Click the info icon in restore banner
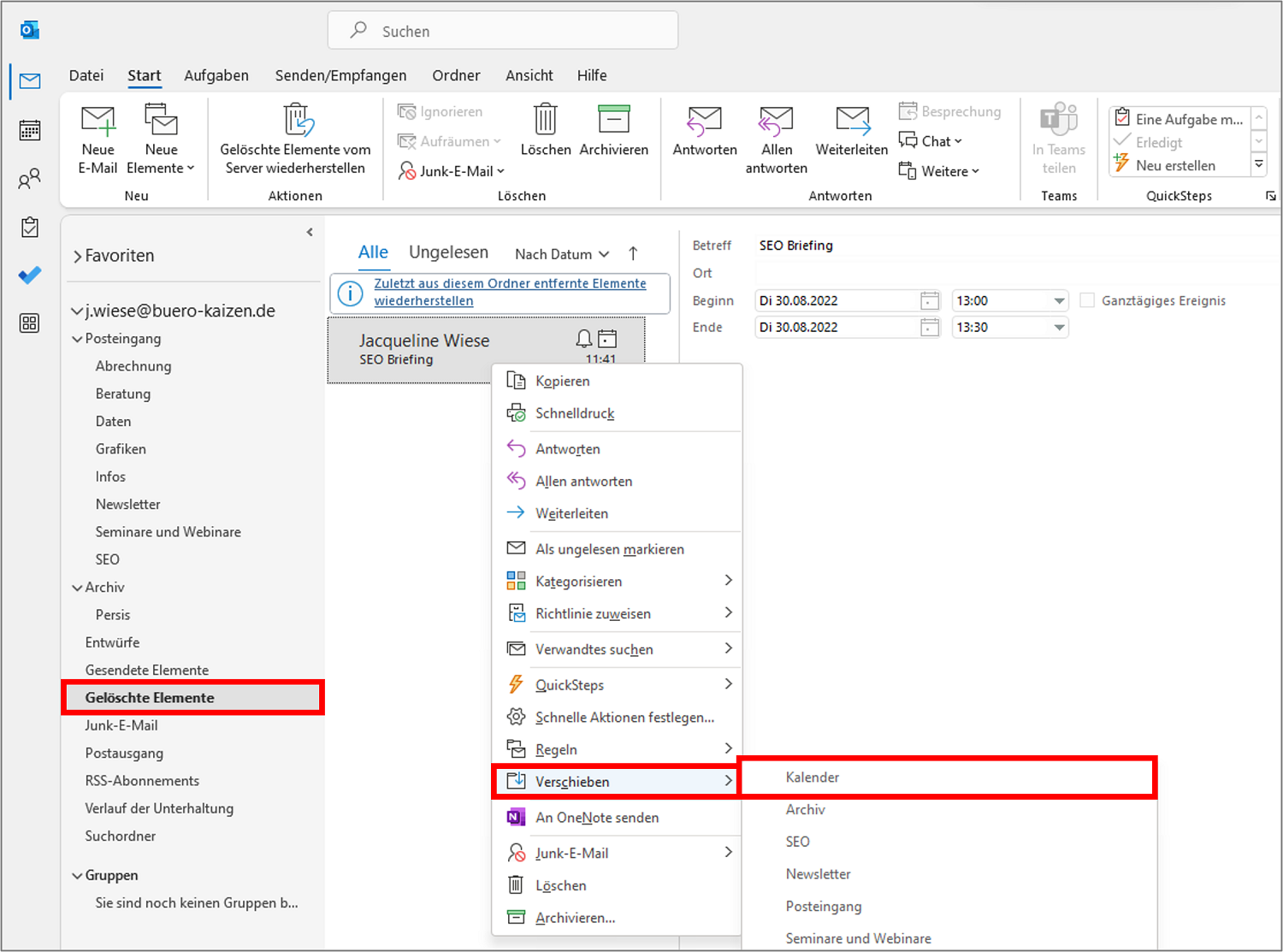This screenshot has width=1283, height=952. point(350,293)
